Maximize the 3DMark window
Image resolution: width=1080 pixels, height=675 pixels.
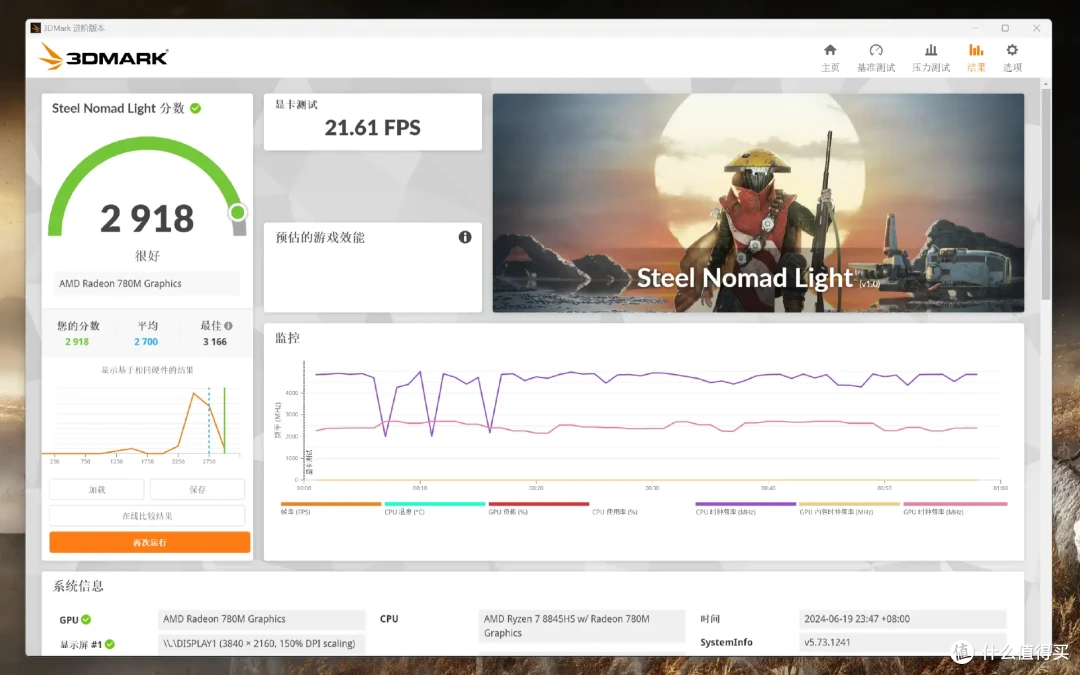click(1005, 28)
